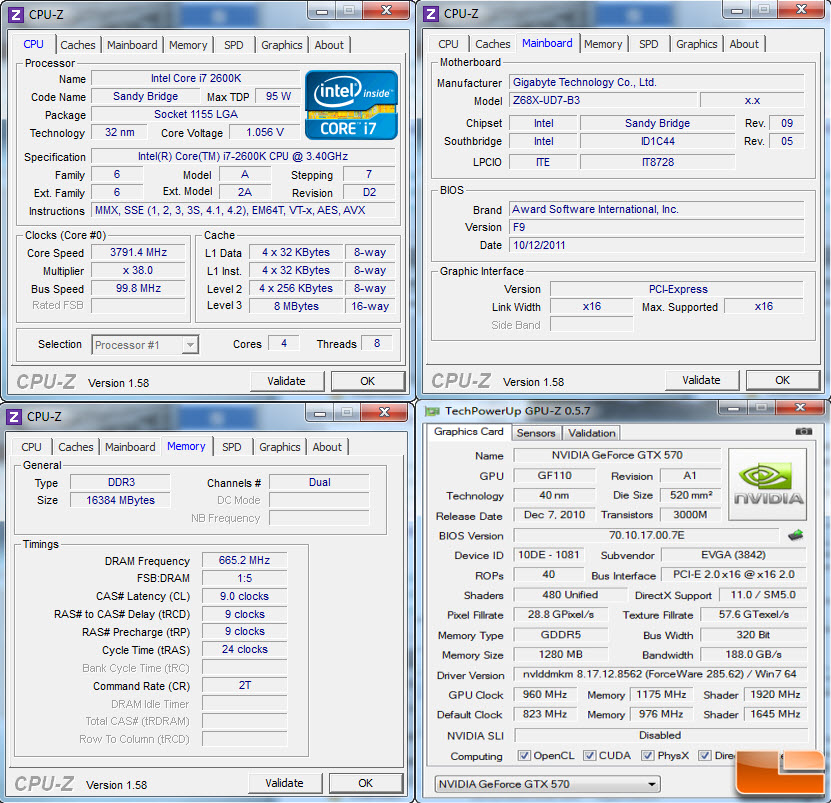The width and height of the screenshot is (831, 803).
Task: Select the Graphics tab in the CPU-Z memory timings window
Action: 279,447
